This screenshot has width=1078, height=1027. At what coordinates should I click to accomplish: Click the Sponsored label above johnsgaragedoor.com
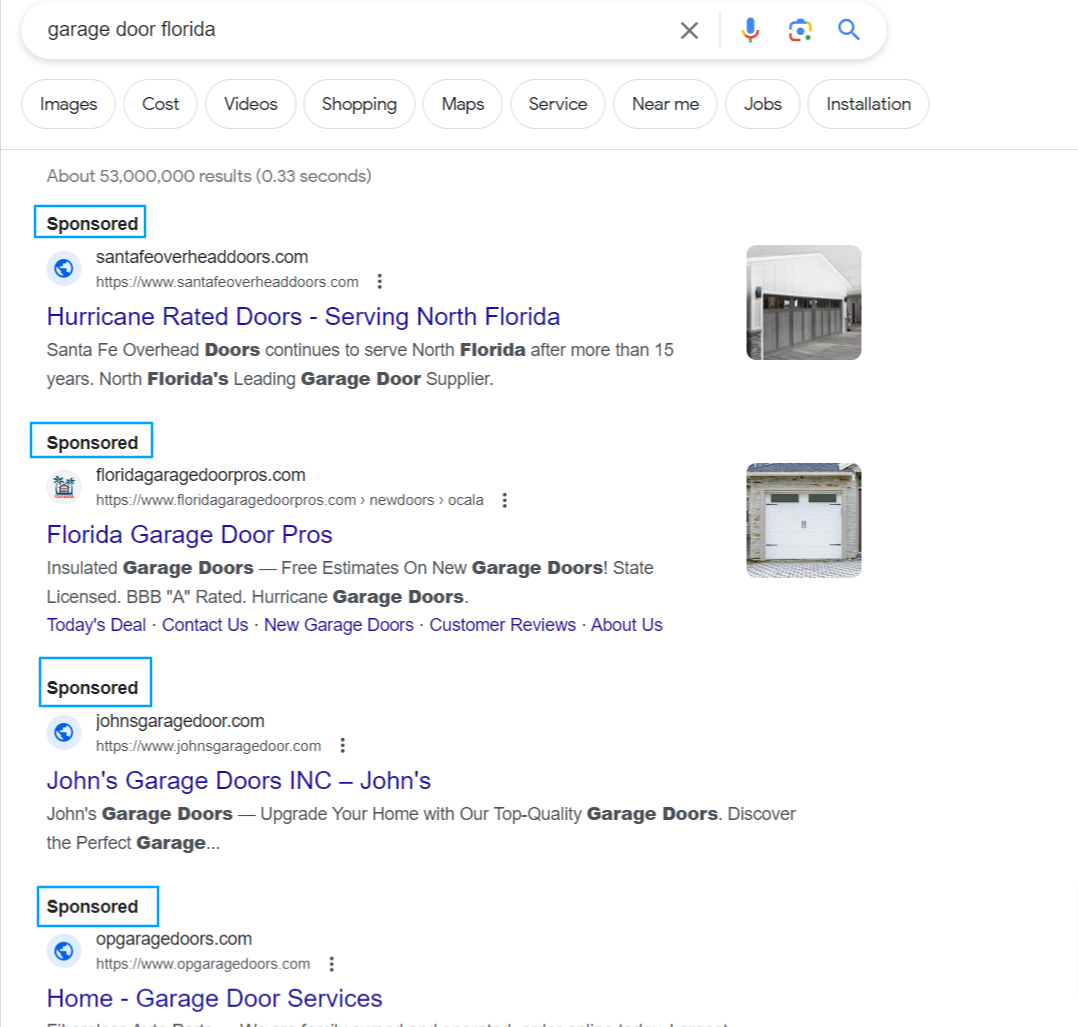click(x=92, y=688)
